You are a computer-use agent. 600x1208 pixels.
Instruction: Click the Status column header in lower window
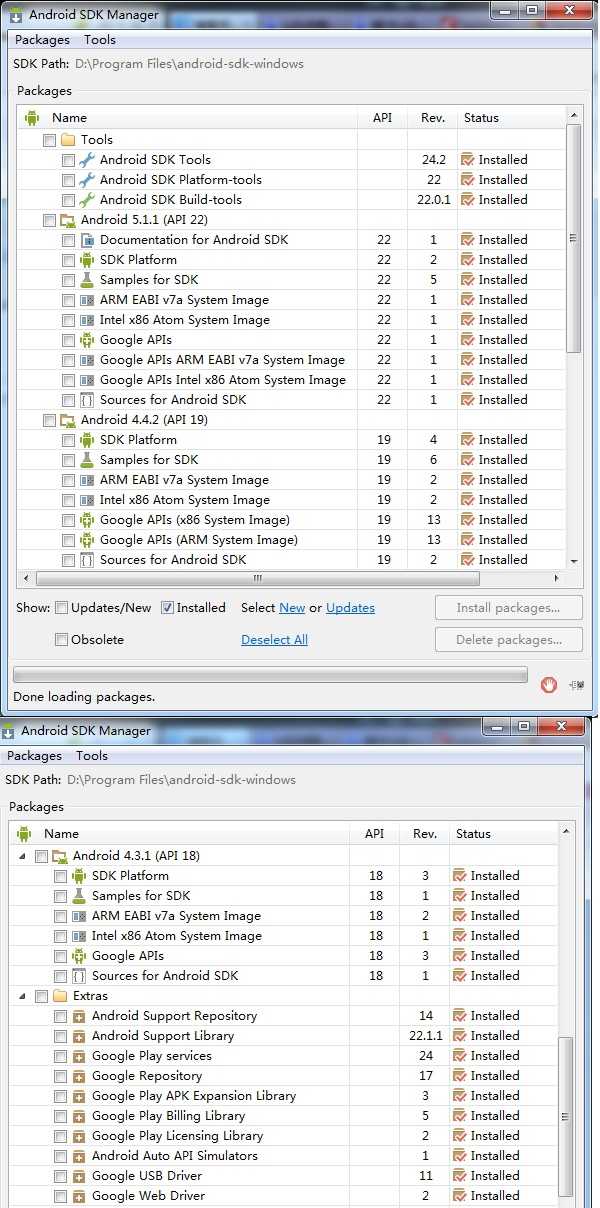coord(504,834)
